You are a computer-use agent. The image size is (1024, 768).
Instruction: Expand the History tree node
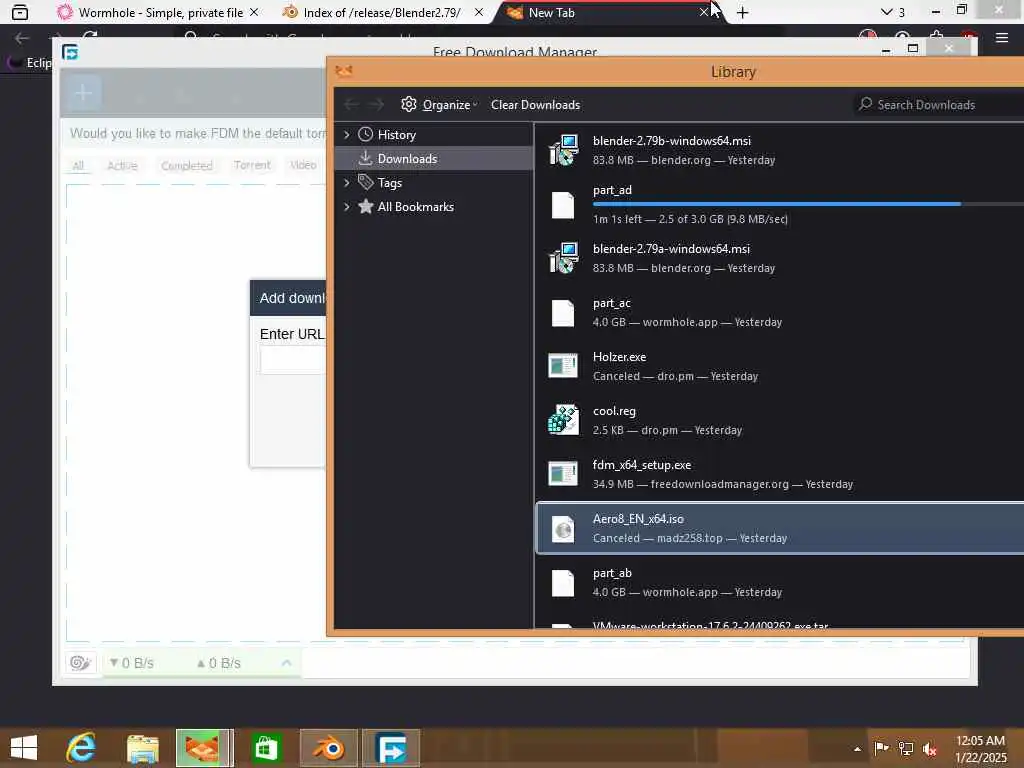347,135
